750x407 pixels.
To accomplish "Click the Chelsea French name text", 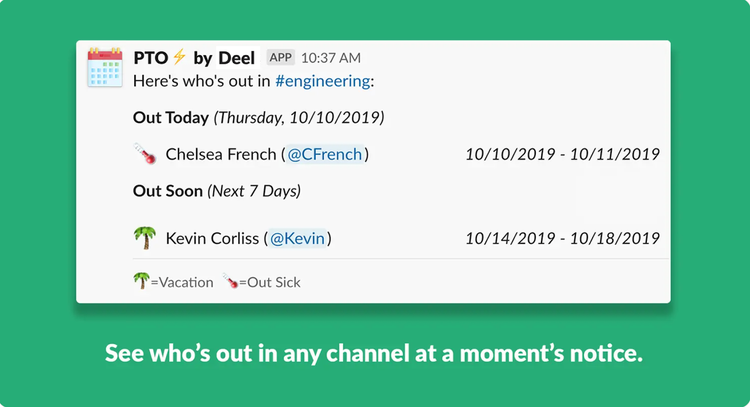I will click(221, 154).
